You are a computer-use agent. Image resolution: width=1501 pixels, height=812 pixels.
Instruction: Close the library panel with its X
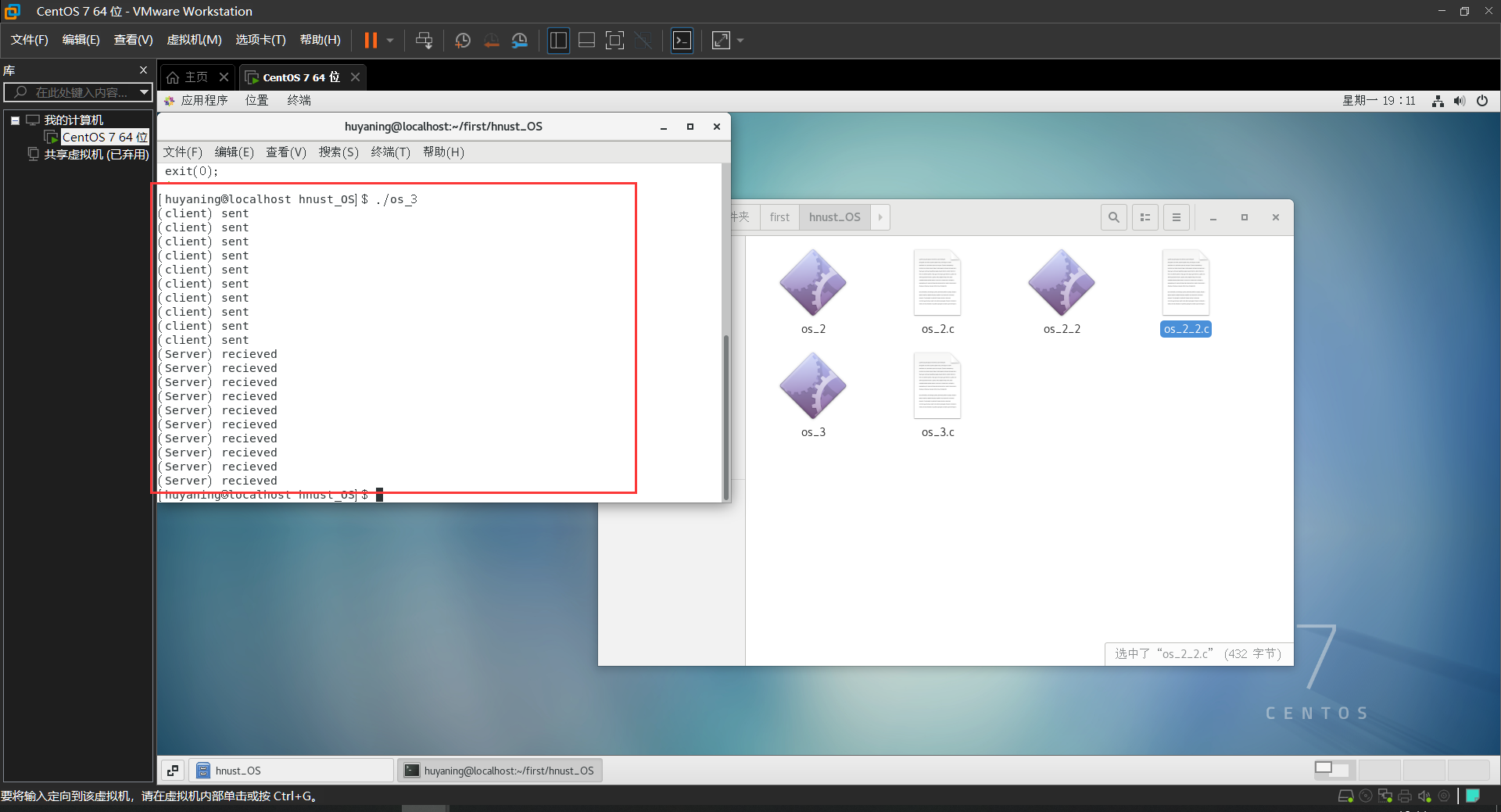[x=143, y=70]
